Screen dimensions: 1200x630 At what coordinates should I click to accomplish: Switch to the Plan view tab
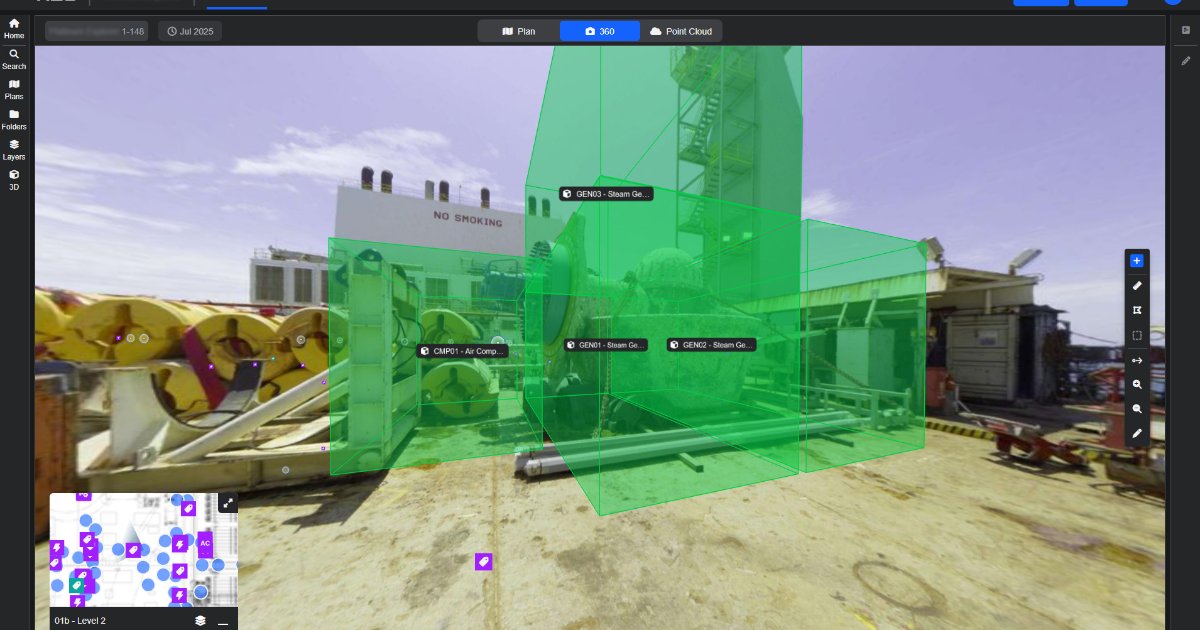pos(519,31)
